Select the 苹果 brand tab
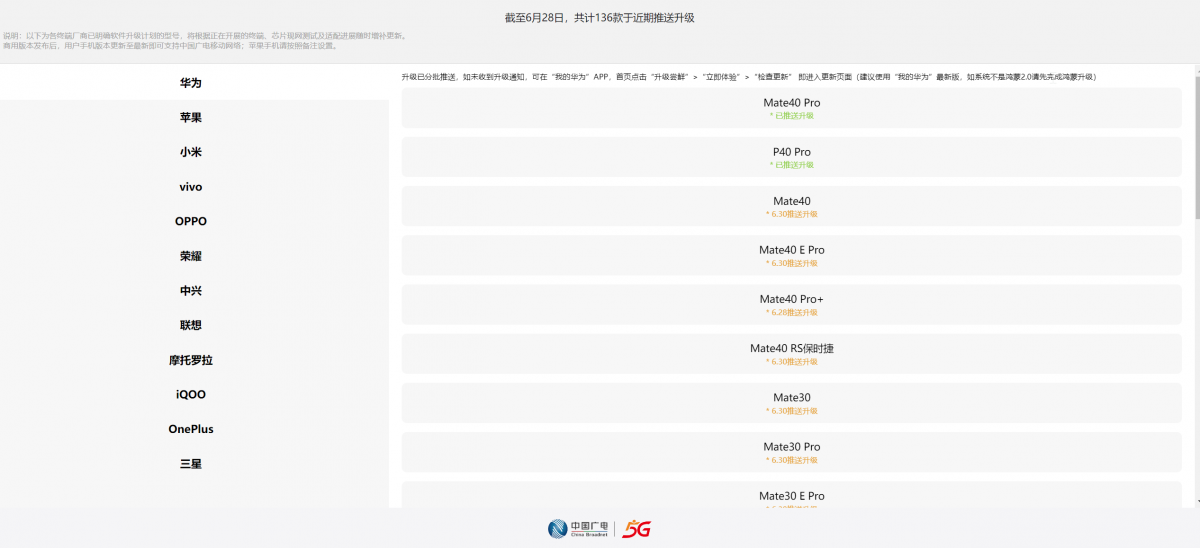 [194, 117]
